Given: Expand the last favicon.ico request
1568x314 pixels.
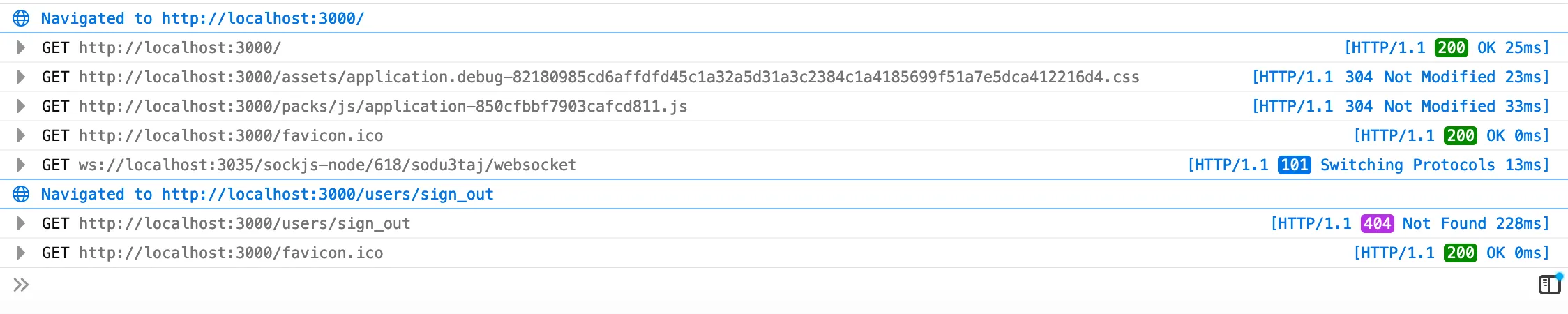Looking at the screenshot, I should click(x=21, y=253).
